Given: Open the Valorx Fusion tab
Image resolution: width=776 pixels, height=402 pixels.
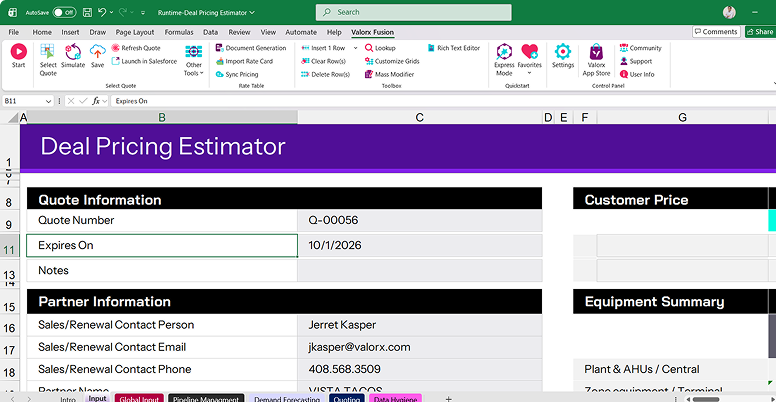Looking at the screenshot, I should (x=373, y=32).
